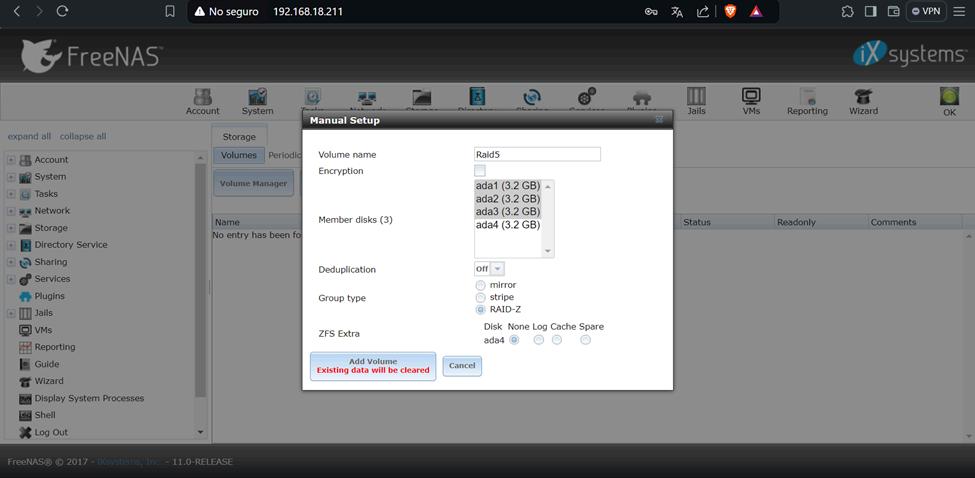The image size is (975, 478).
Task: Reload the browser page
Action: point(62,11)
